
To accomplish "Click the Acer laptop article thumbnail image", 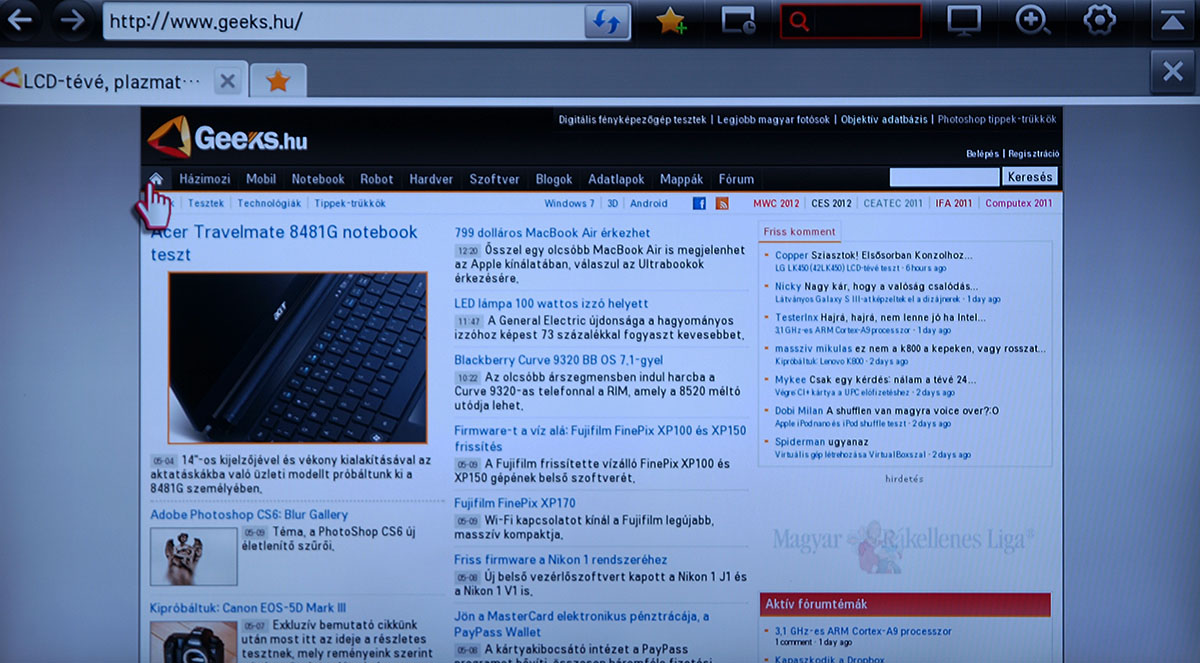I will click(x=297, y=357).
